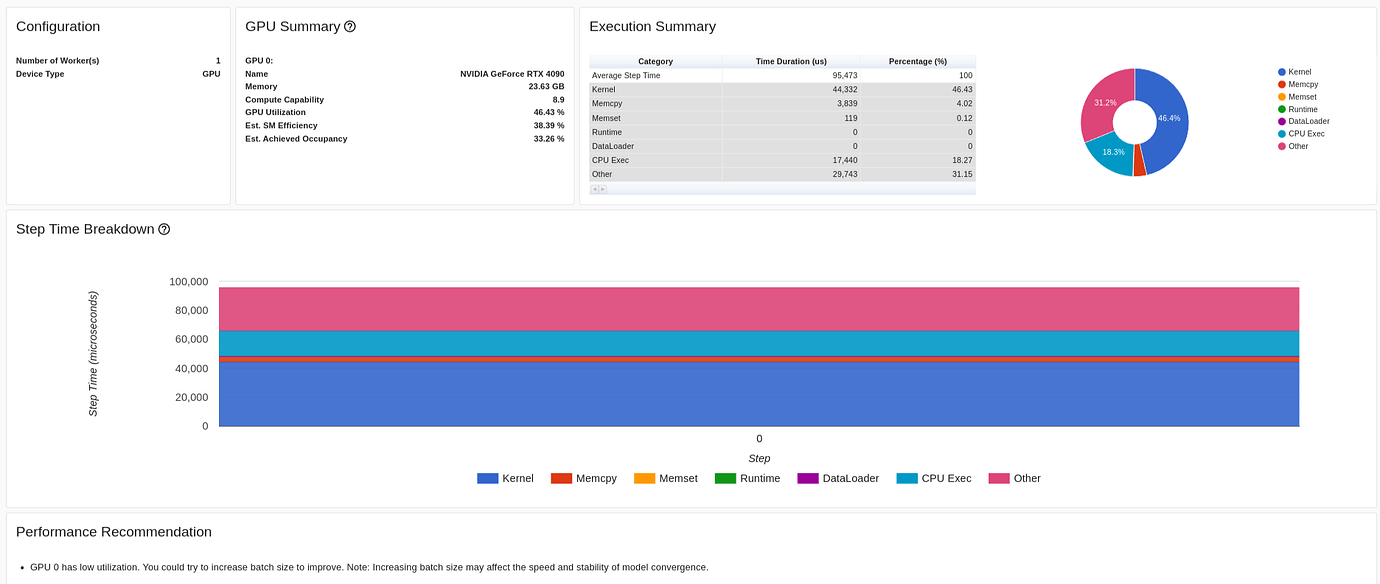Sort table by Percentage (%) column header
The image size is (1380, 584).
(x=917, y=62)
